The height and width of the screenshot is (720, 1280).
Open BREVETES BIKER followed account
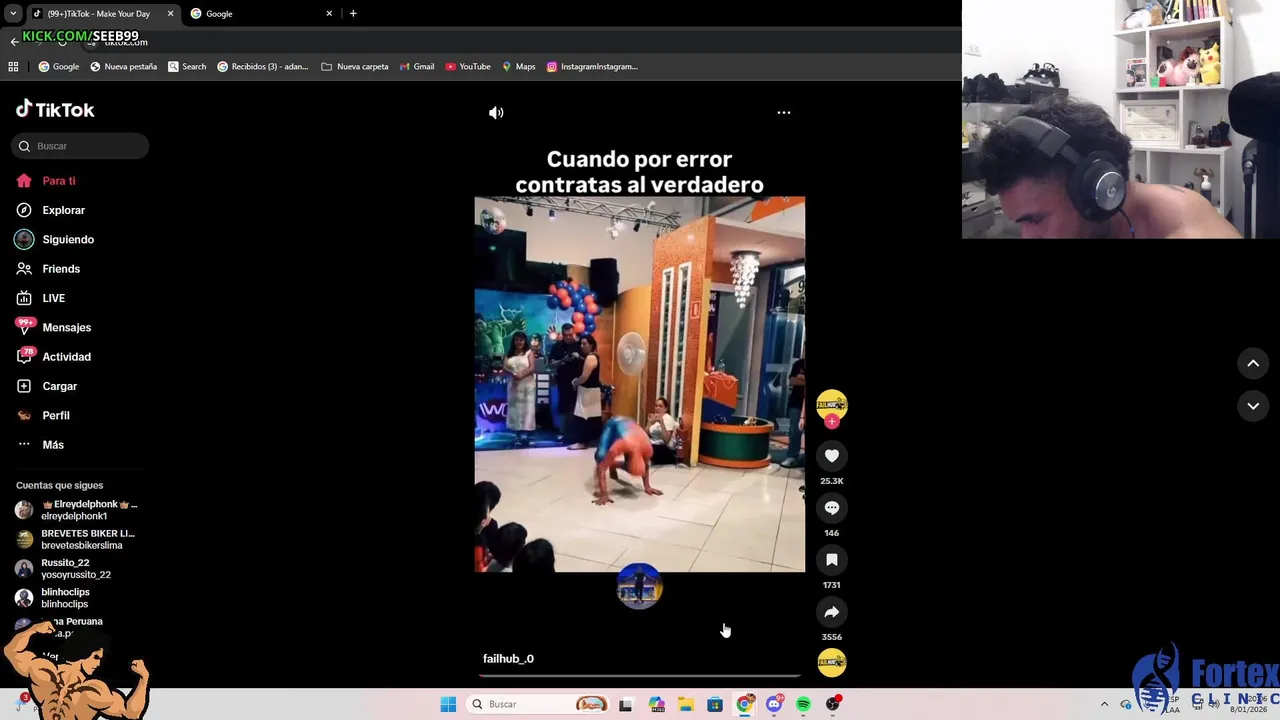tap(78, 539)
